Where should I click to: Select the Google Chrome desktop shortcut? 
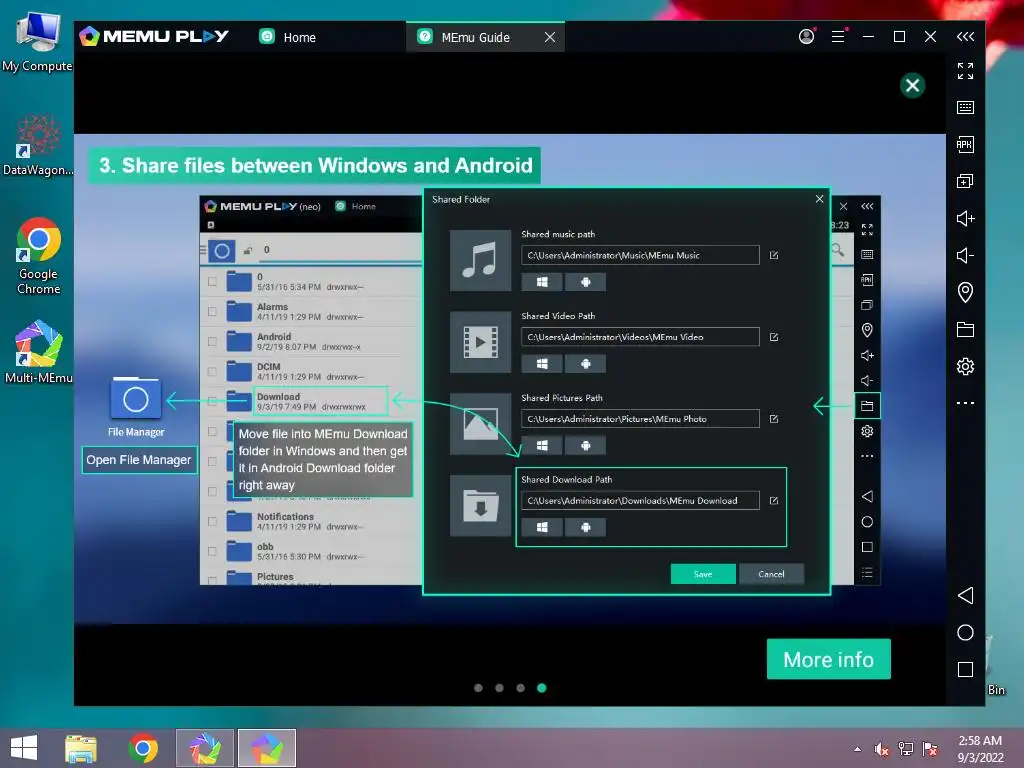(x=38, y=257)
